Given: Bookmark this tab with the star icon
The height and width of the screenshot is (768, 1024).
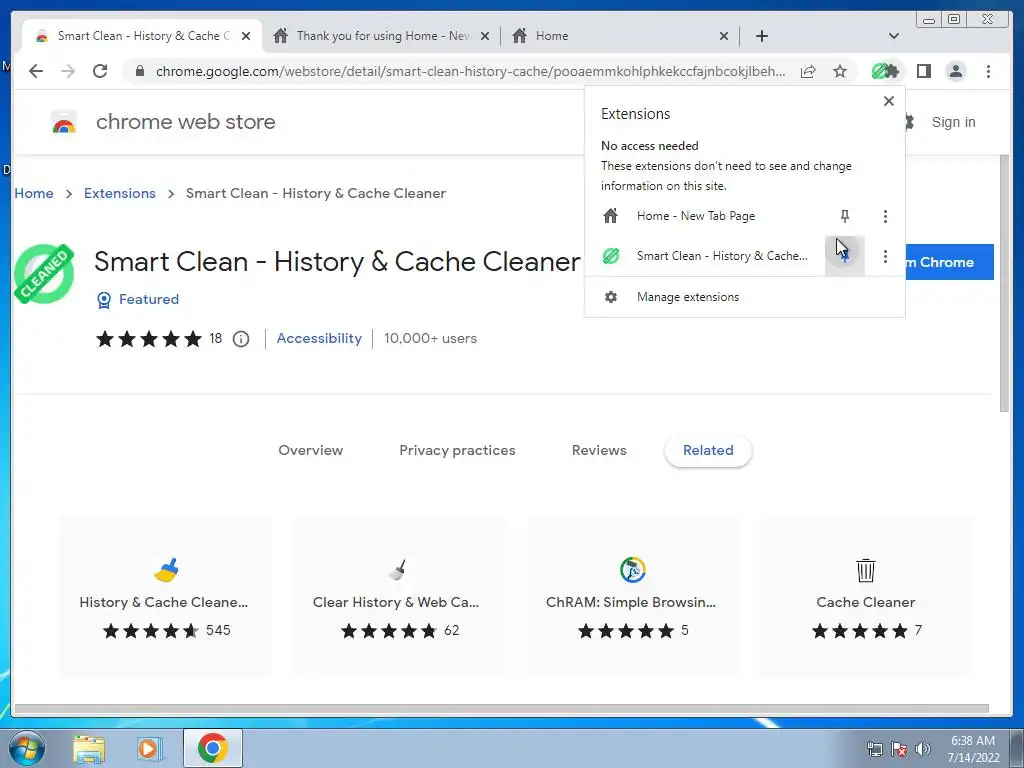Looking at the screenshot, I should click(840, 71).
